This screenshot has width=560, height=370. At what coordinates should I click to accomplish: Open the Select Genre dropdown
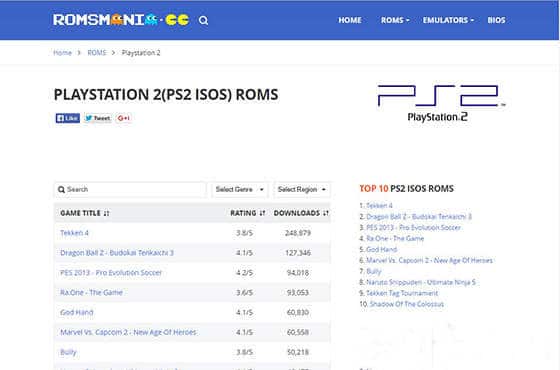coord(240,190)
